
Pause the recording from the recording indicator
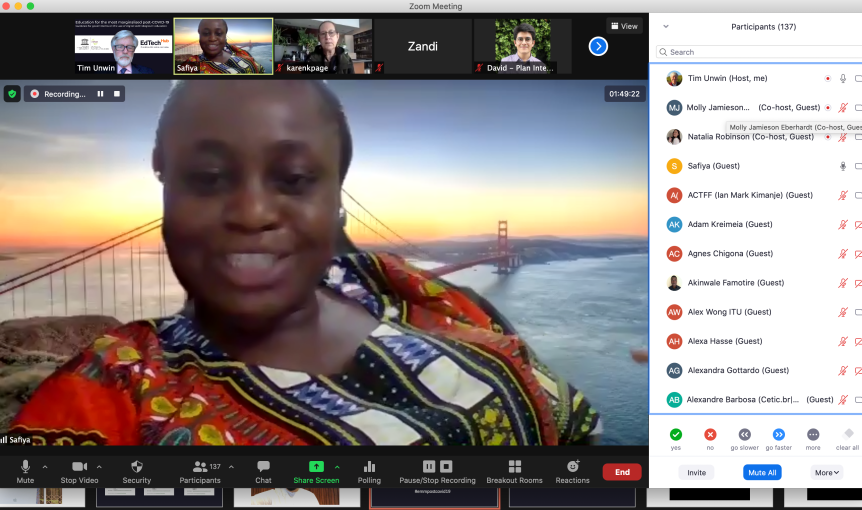(100, 94)
